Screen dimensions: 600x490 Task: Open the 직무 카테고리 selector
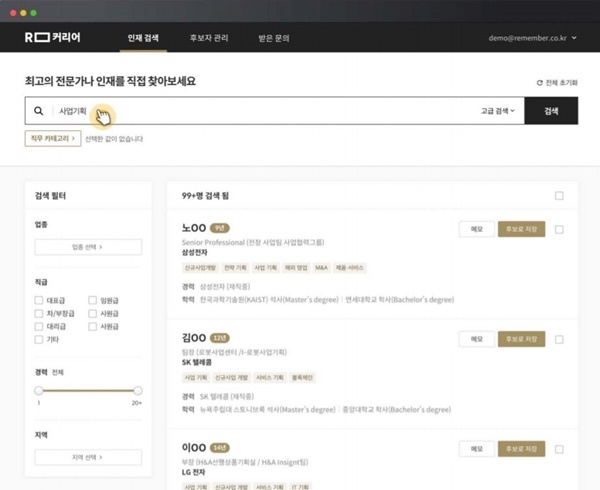point(53,138)
